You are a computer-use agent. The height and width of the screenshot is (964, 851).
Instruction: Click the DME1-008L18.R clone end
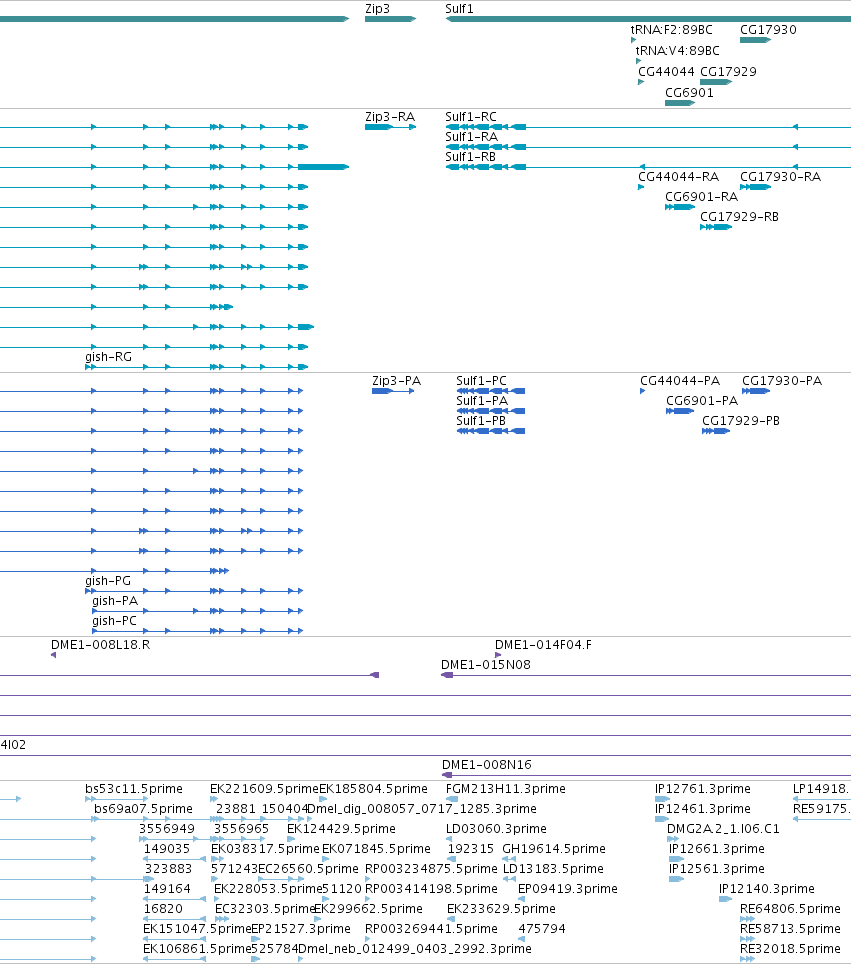(53, 655)
